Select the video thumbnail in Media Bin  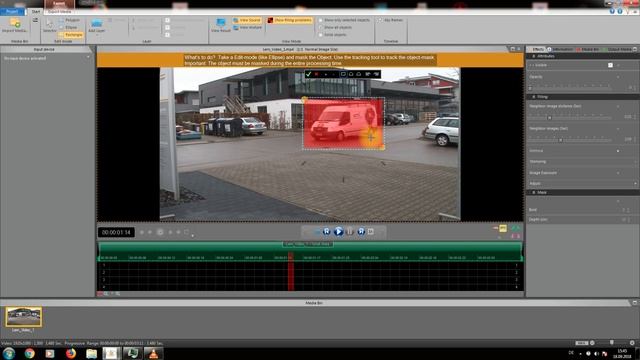pyautogui.click(x=24, y=317)
